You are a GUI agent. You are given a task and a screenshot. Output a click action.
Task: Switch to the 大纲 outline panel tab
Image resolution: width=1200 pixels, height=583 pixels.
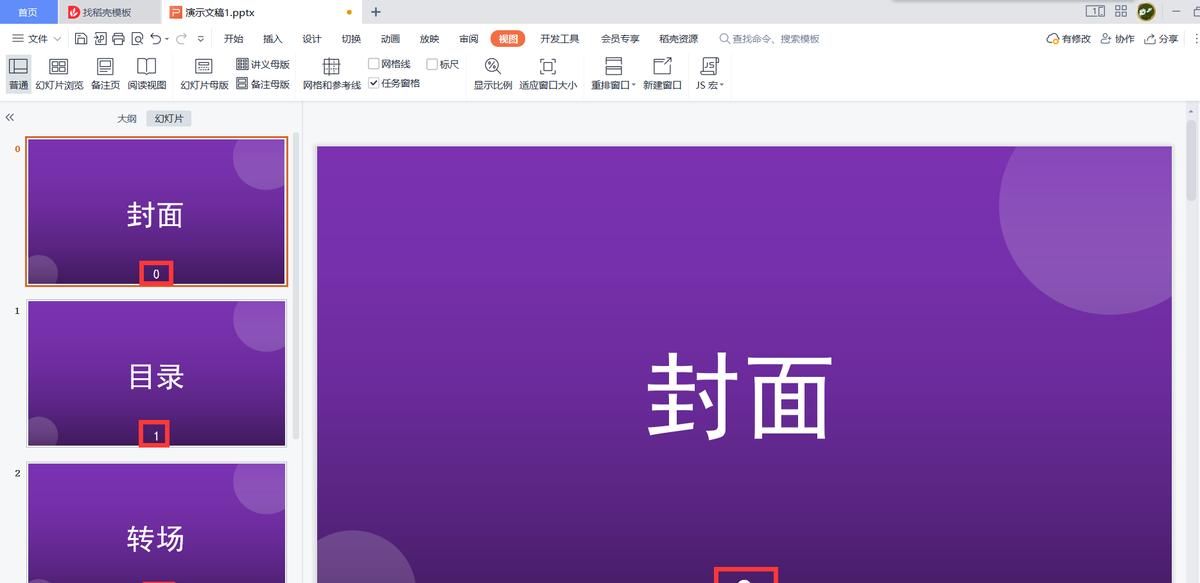click(126, 118)
